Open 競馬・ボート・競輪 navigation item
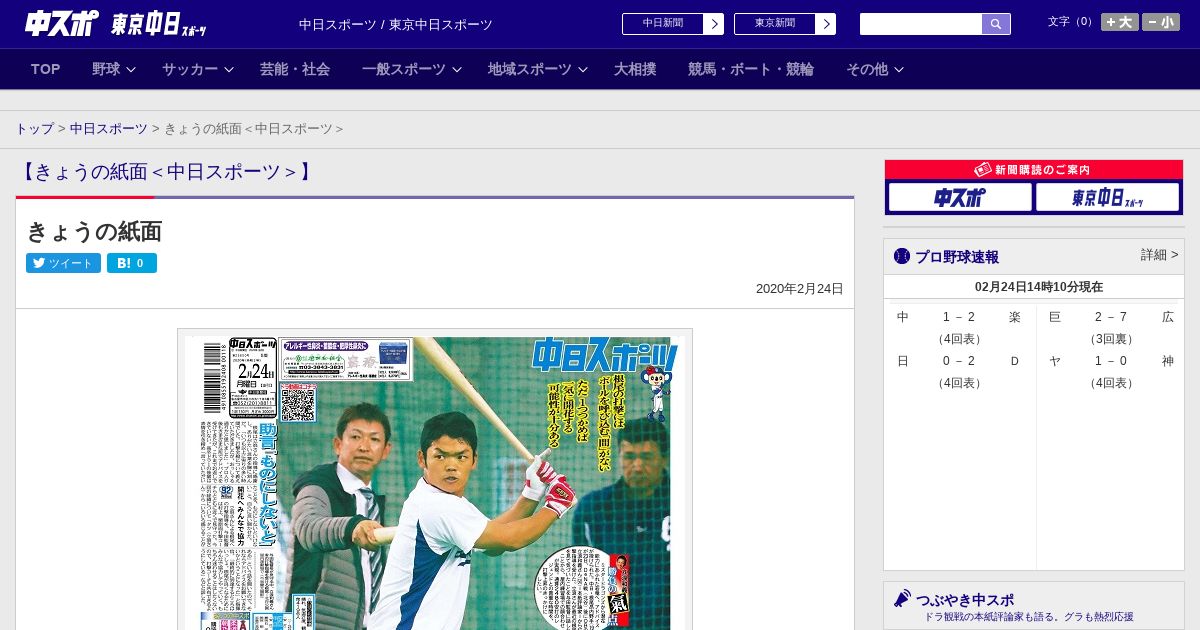 pyautogui.click(x=751, y=69)
